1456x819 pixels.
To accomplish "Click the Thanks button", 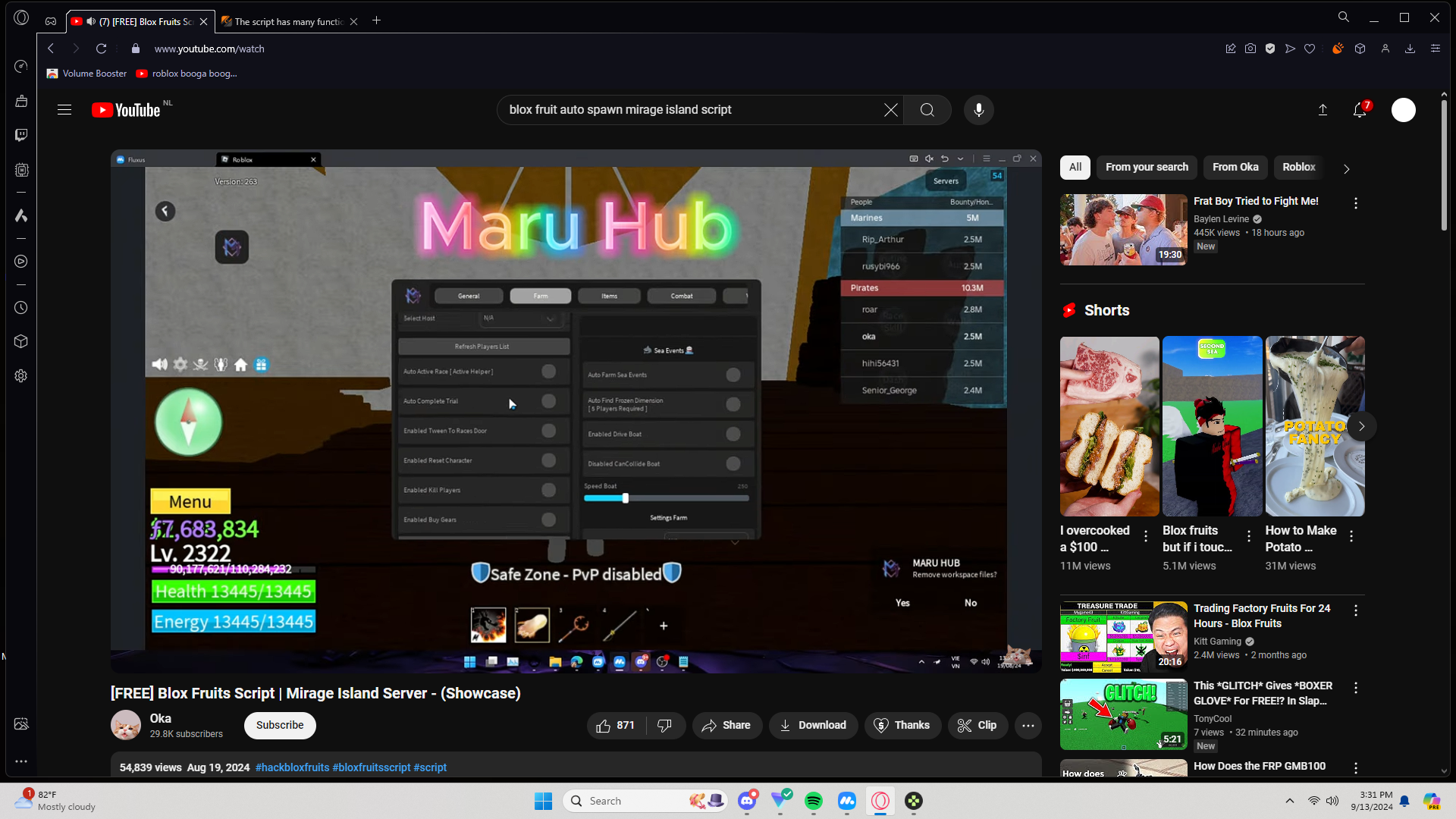I will tap(902, 726).
